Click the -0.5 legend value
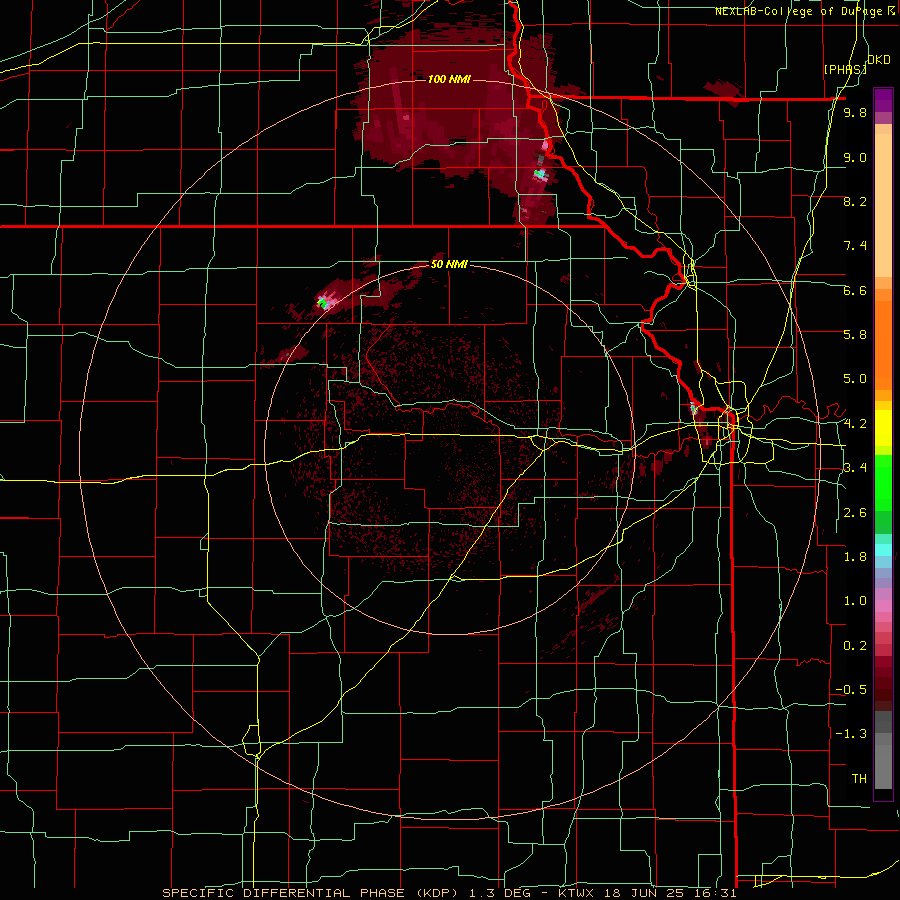The image size is (900, 900). click(x=851, y=690)
